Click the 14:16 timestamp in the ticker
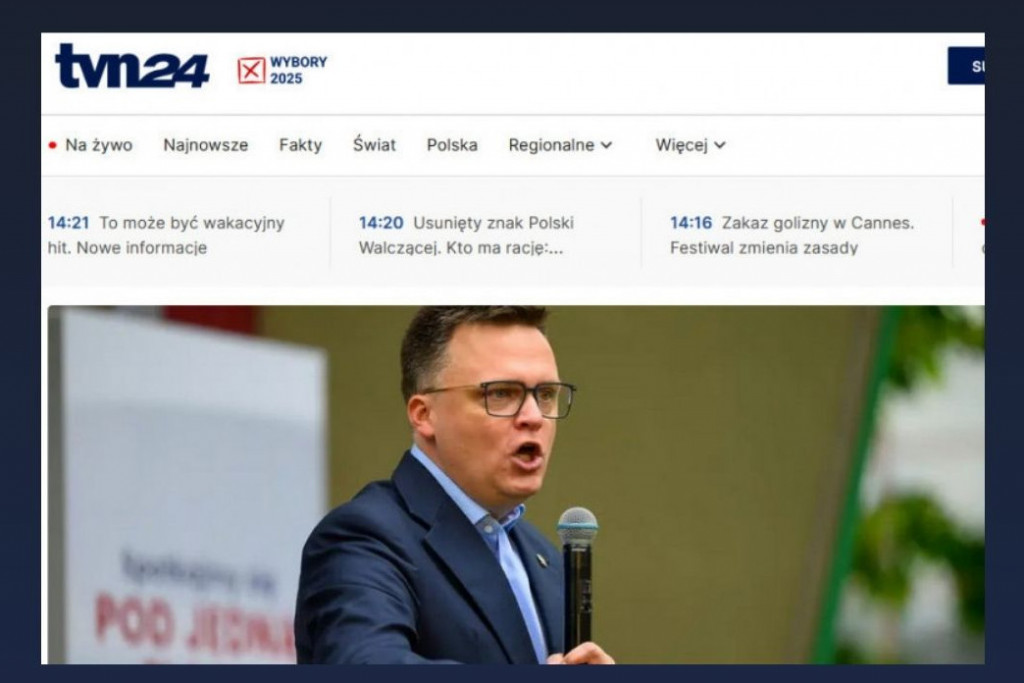The height and width of the screenshot is (683, 1024). coord(691,223)
